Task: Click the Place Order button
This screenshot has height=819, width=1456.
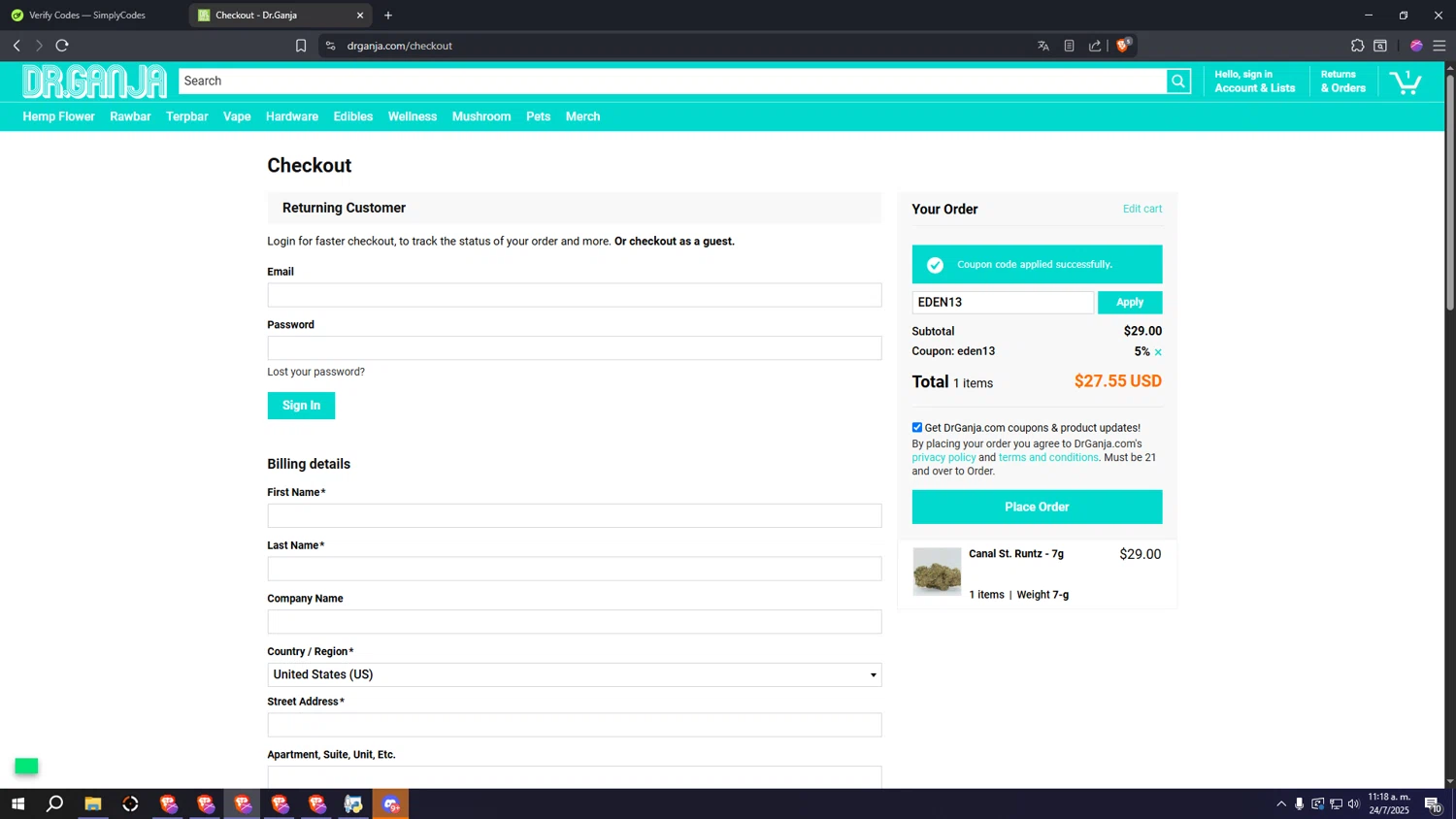Action: click(x=1037, y=507)
